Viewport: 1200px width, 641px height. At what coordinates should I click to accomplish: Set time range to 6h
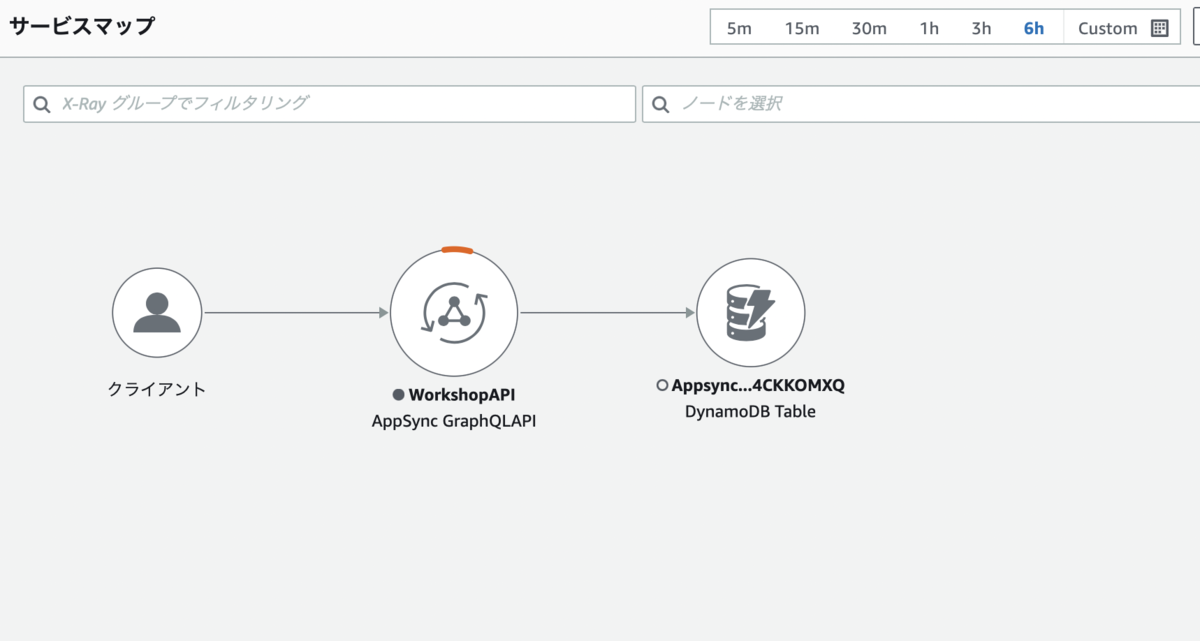pyautogui.click(x=1034, y=28)
